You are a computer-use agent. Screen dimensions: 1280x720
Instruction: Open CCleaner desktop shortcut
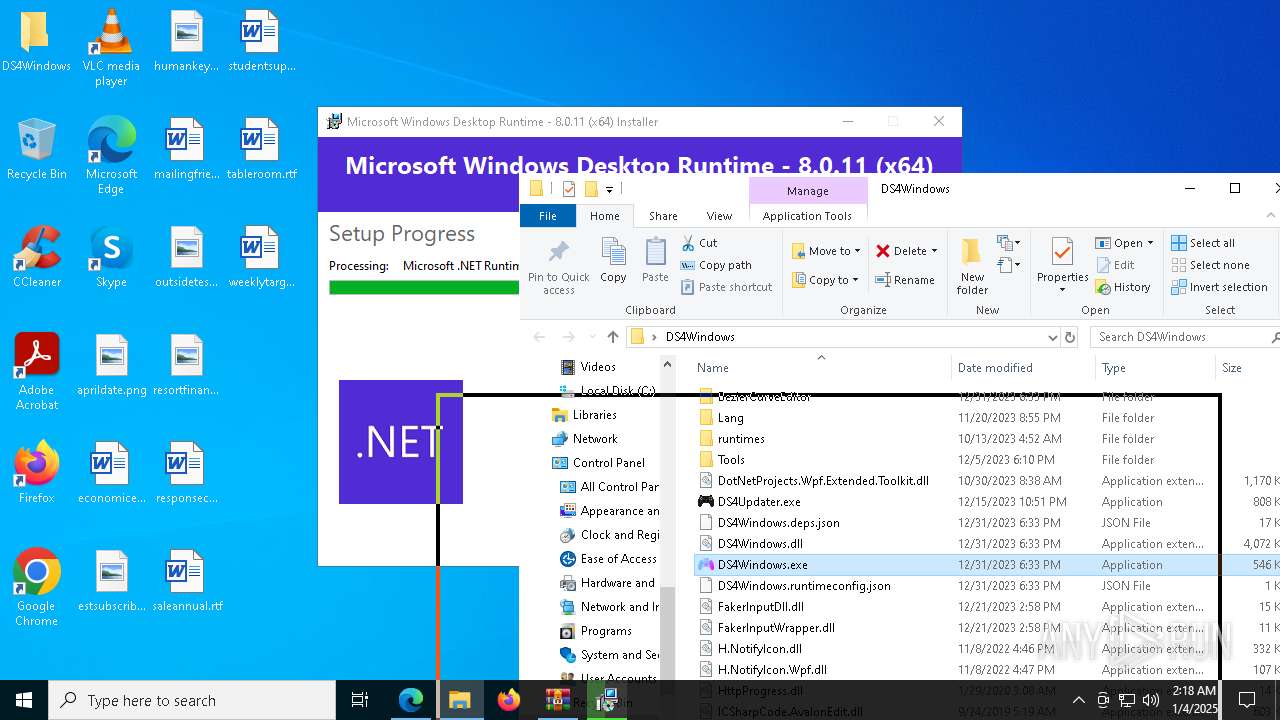point(37,258)
